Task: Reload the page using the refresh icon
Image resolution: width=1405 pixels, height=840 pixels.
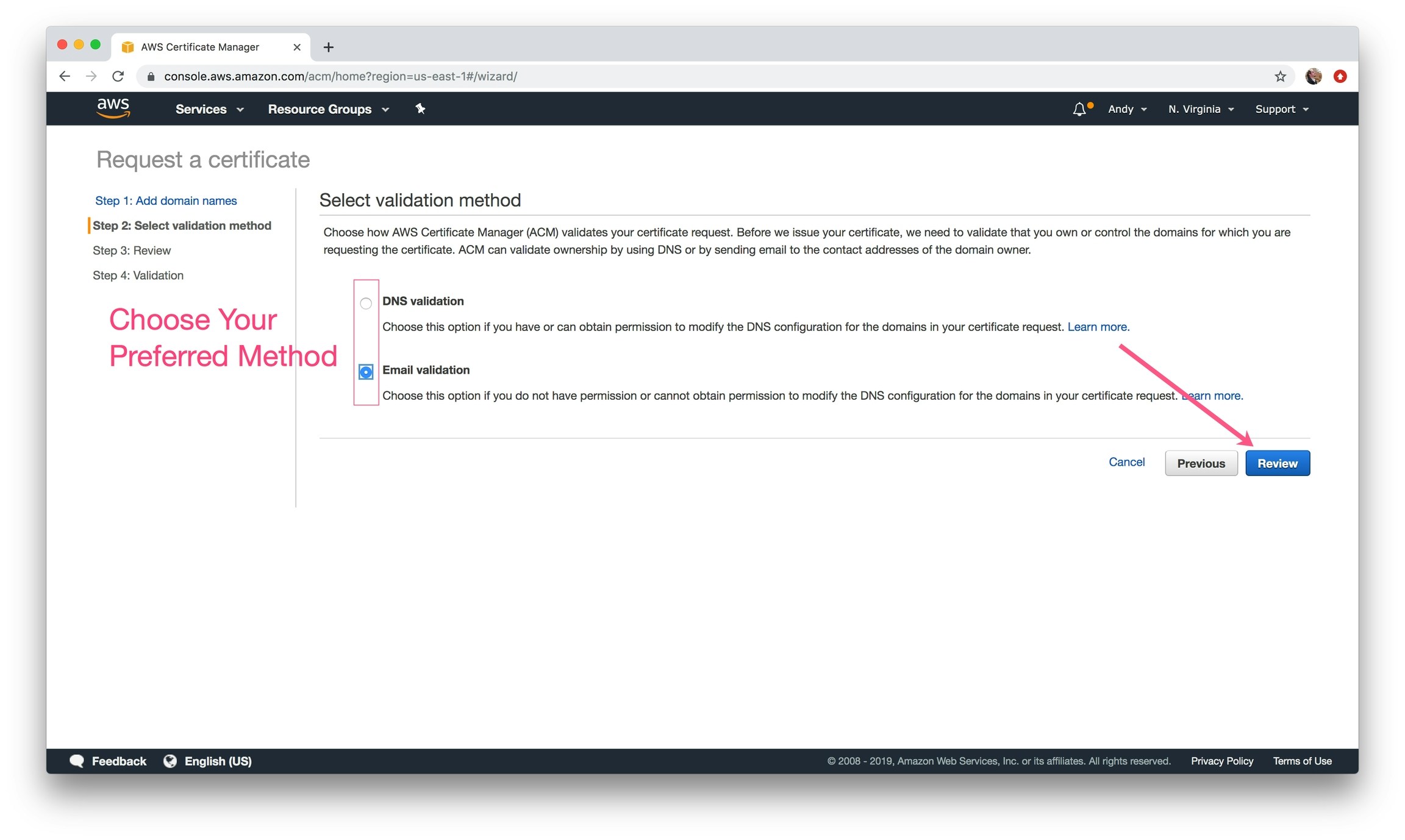Action: tap(118, 76)
